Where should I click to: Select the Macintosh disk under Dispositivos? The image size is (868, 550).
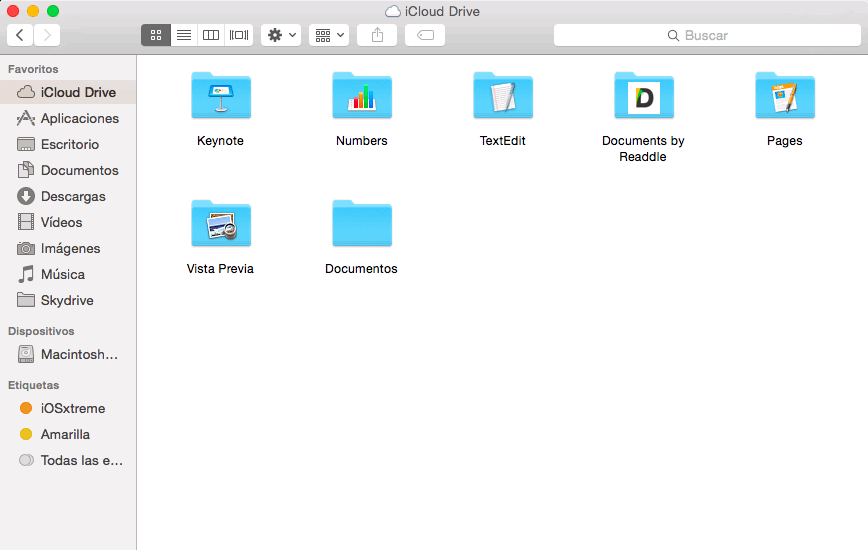click(x=68, y=354)
